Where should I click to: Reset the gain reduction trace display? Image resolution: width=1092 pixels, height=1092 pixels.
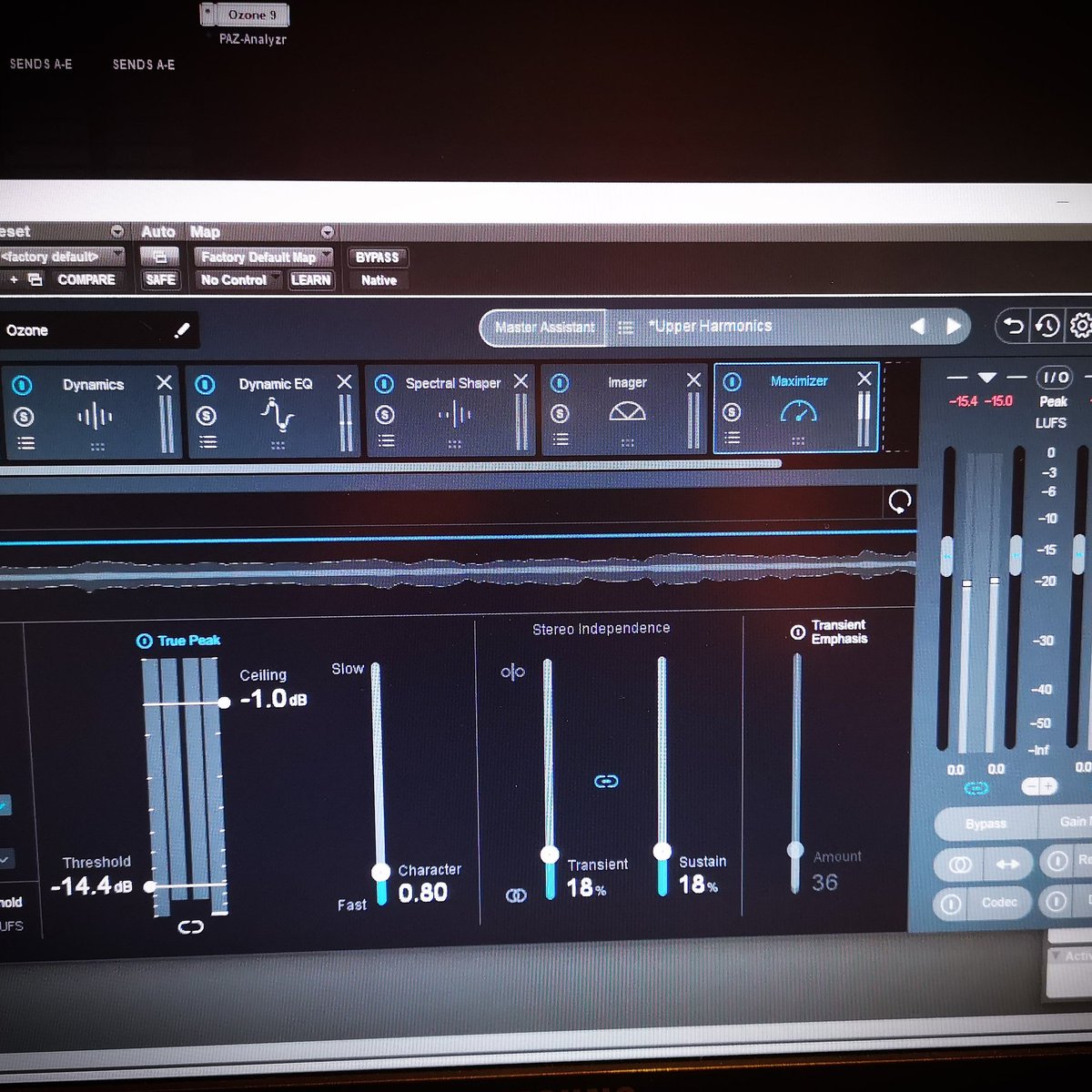[x=899, y=501]
